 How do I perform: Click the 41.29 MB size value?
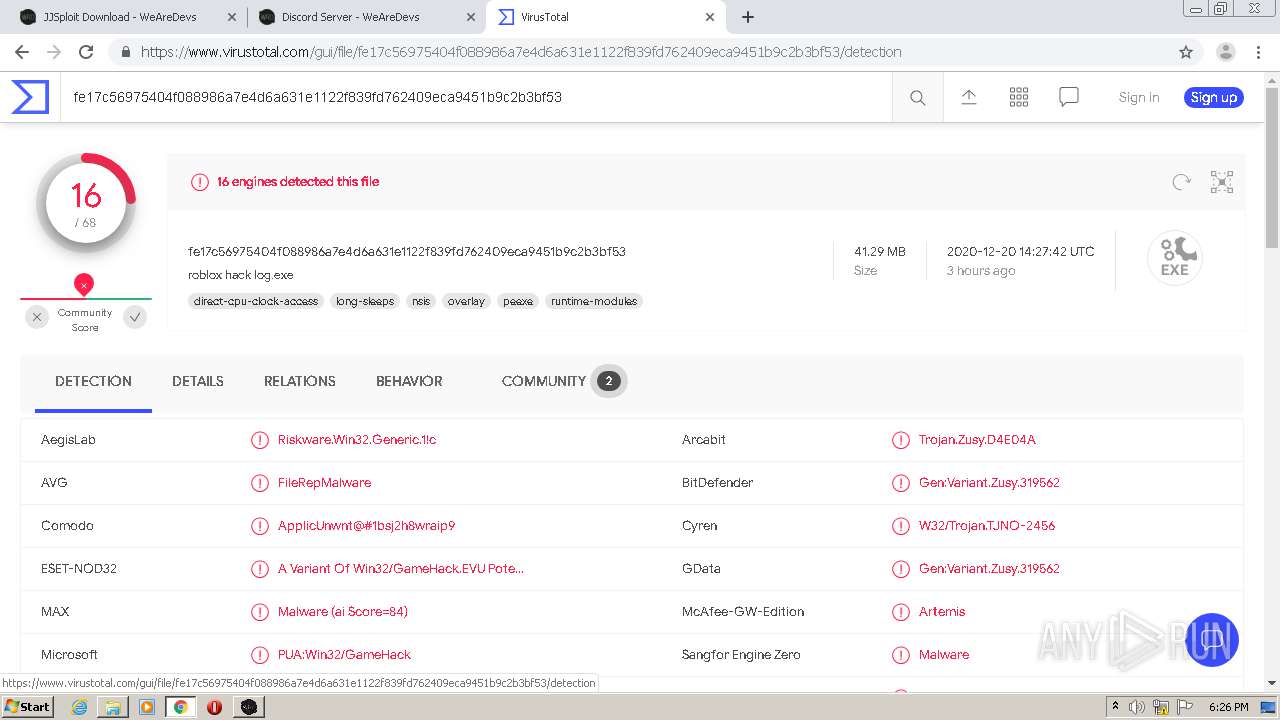pos(880,252)
